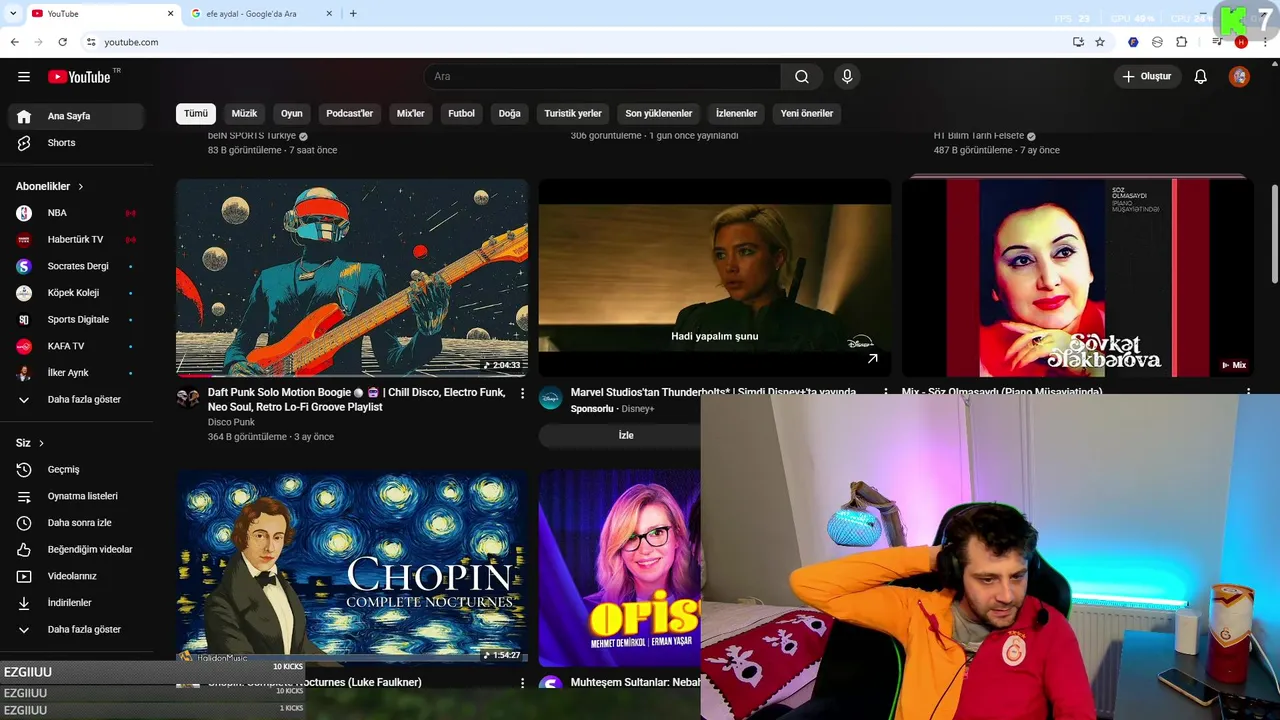Open Chopin video options menu
1280x720 pixels.
pyautogui.click(x=522, y=683)
